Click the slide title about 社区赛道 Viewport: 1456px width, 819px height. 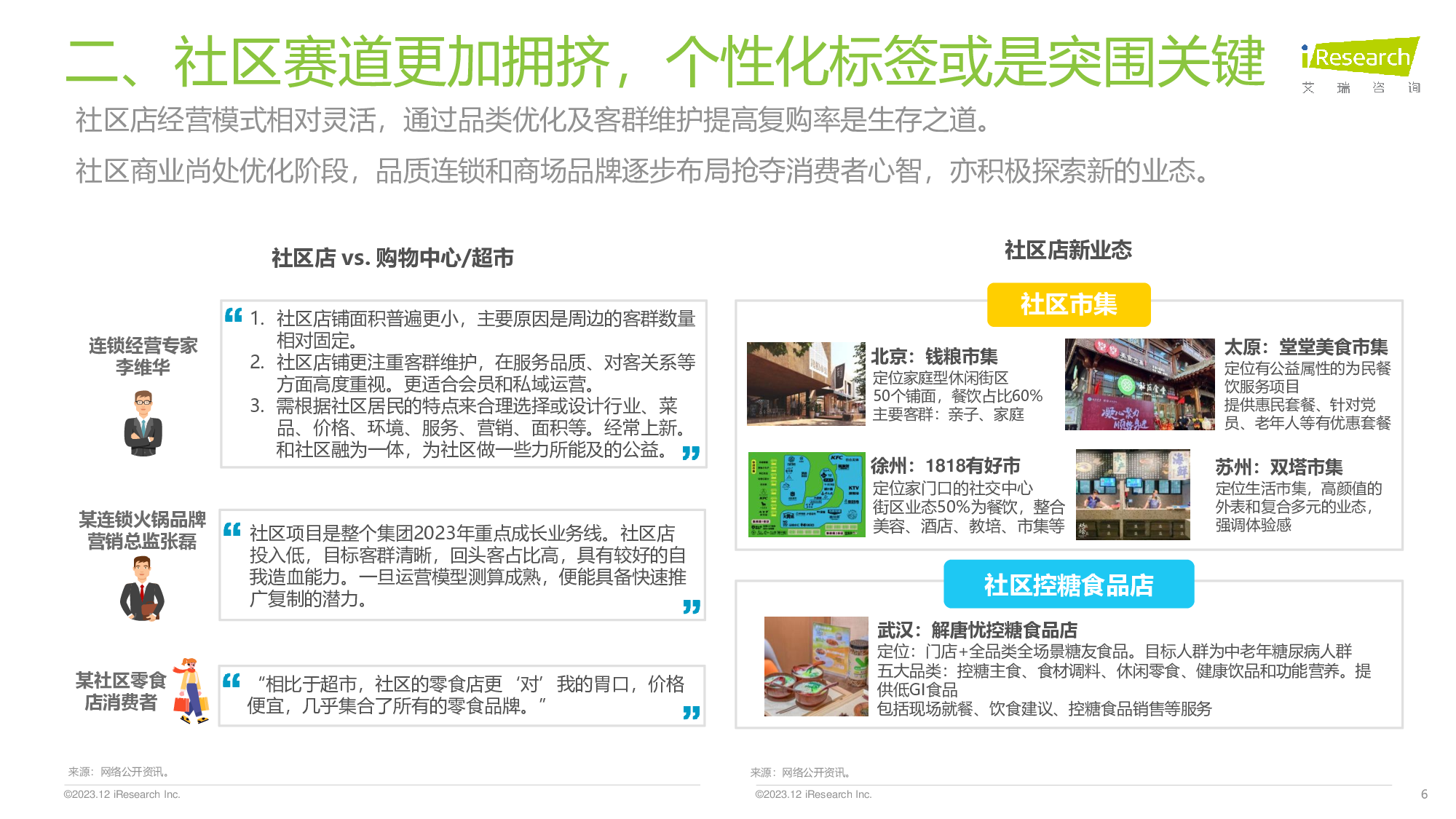pyautogui.click(x=665, y=62)
